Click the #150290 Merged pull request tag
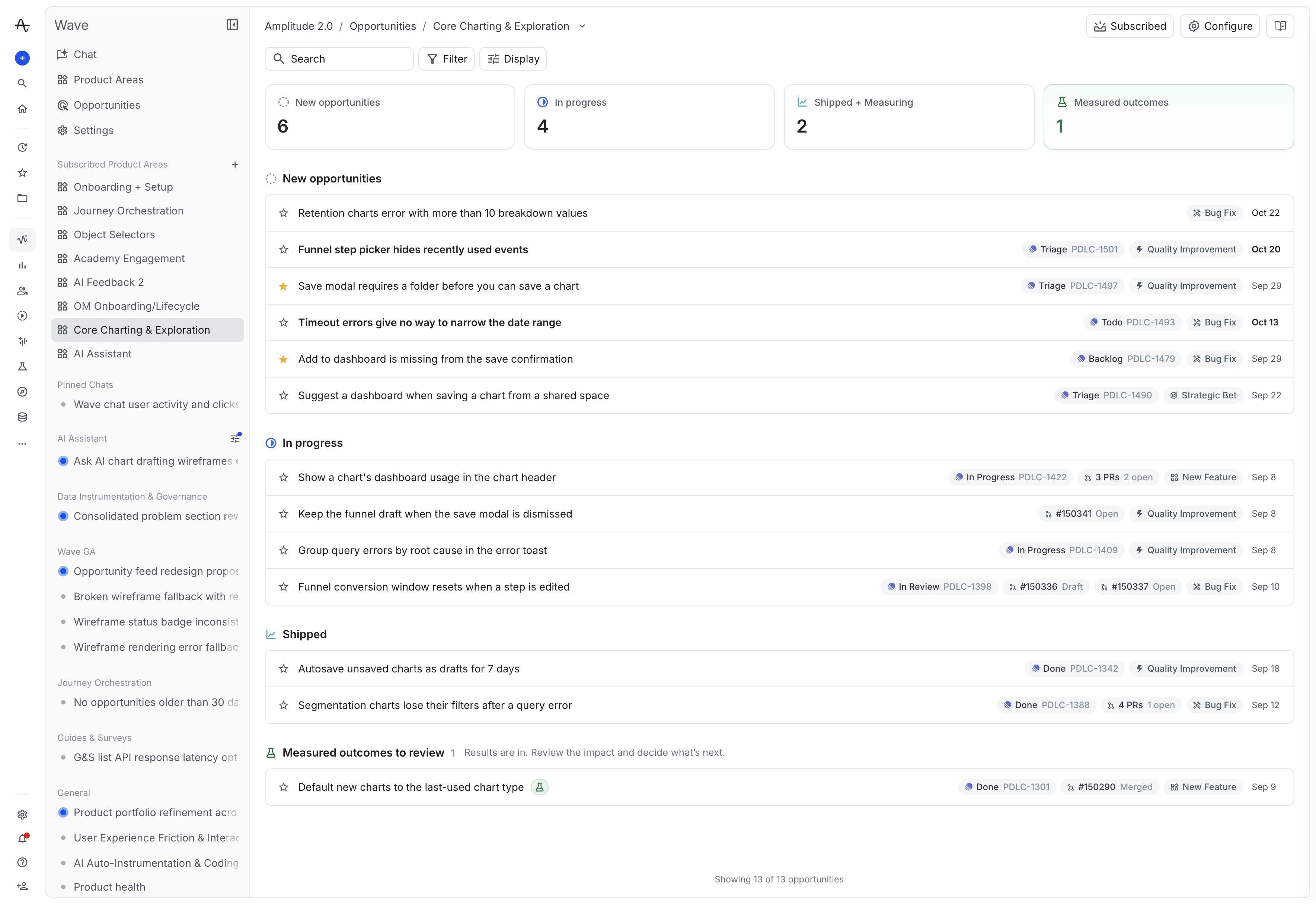The width and height of the screenshot is (1316, 904). click(x=1110, y=787)
